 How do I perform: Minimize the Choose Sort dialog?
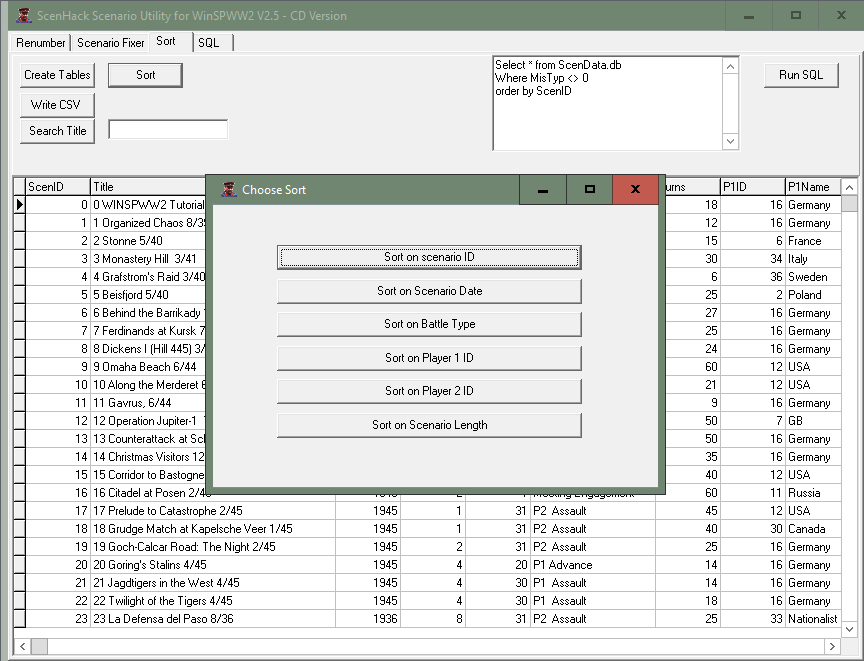tap(543, 190)
